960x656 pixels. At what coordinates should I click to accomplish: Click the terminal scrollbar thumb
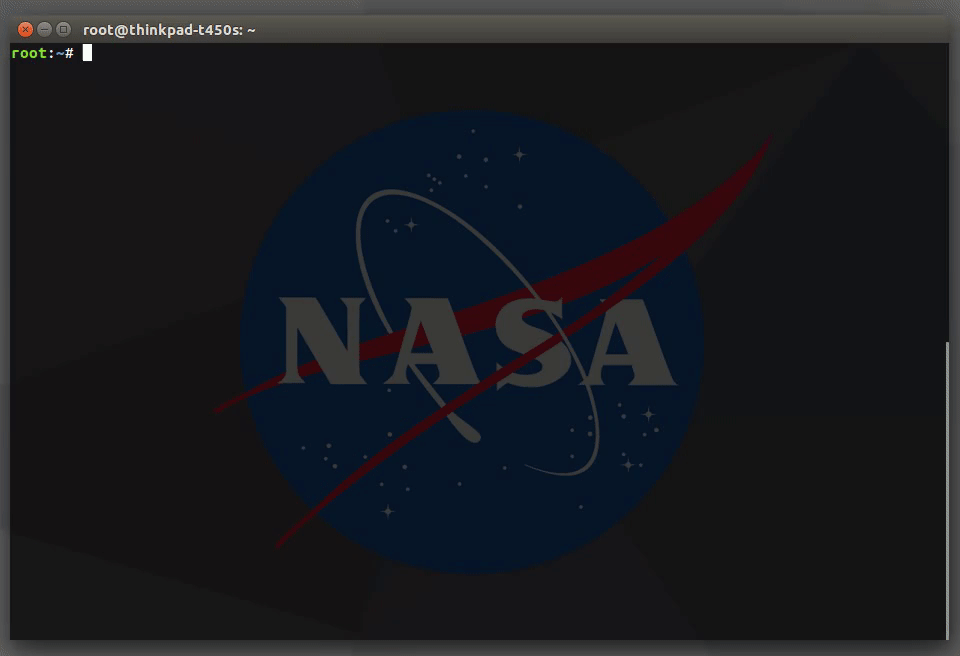[x=947, y=490]
